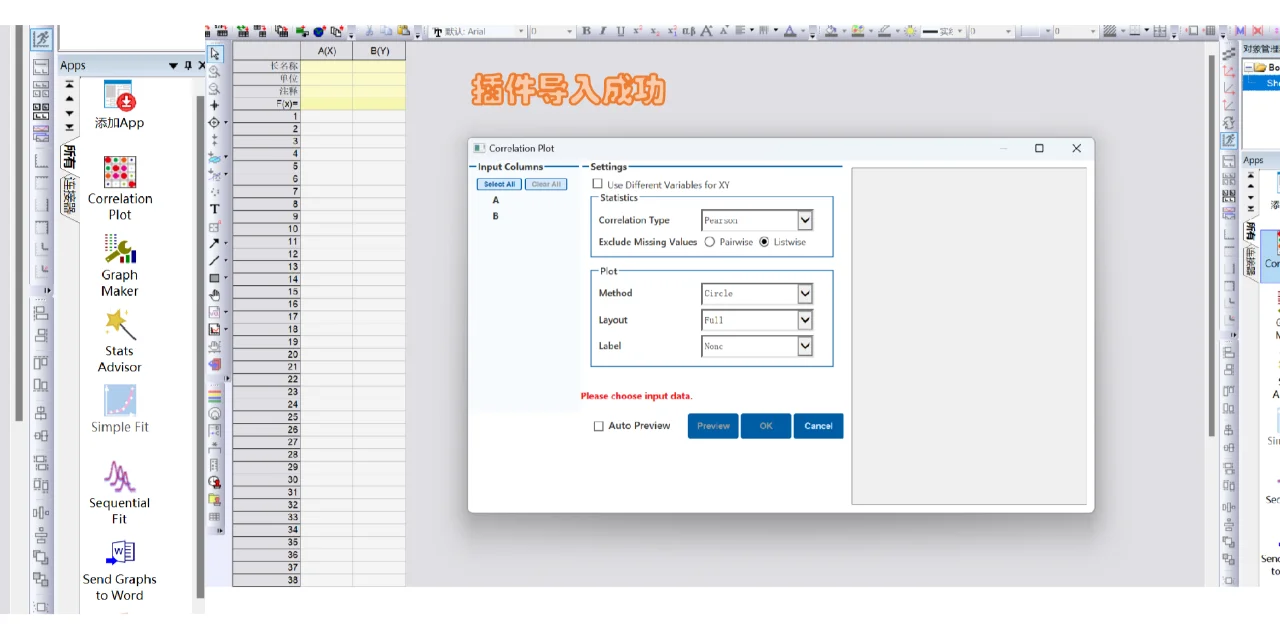Image resolution: width=1280 pixels, height=639 pixels.
Task: Check Use Different Variables for XY
Action: pyautogui.click(x=598, y=184)
